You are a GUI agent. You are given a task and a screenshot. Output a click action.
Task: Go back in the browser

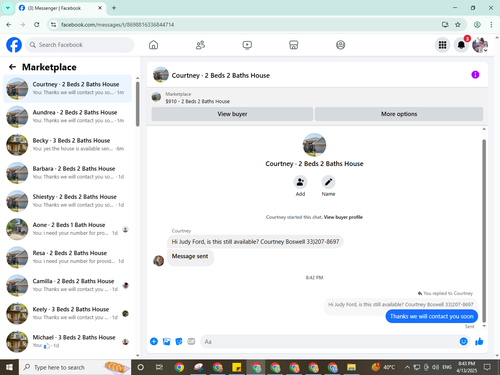coord(9,25)
